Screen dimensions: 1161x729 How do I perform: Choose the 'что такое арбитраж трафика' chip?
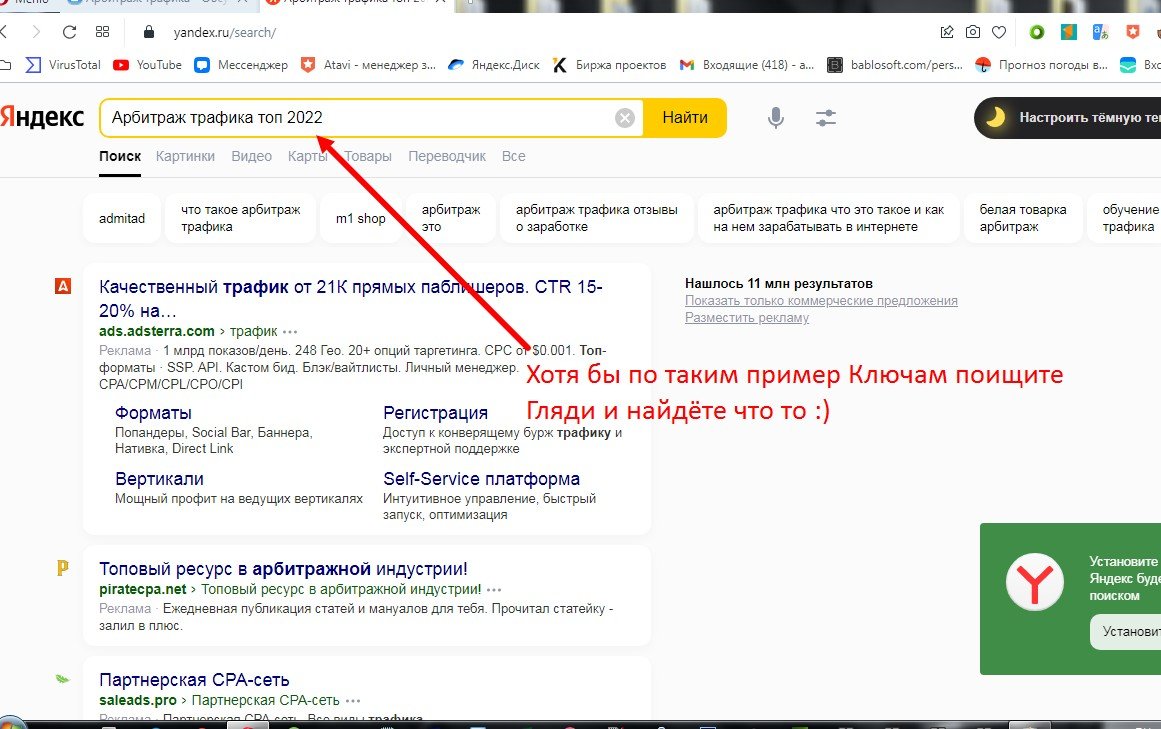(x=241, y=218)
